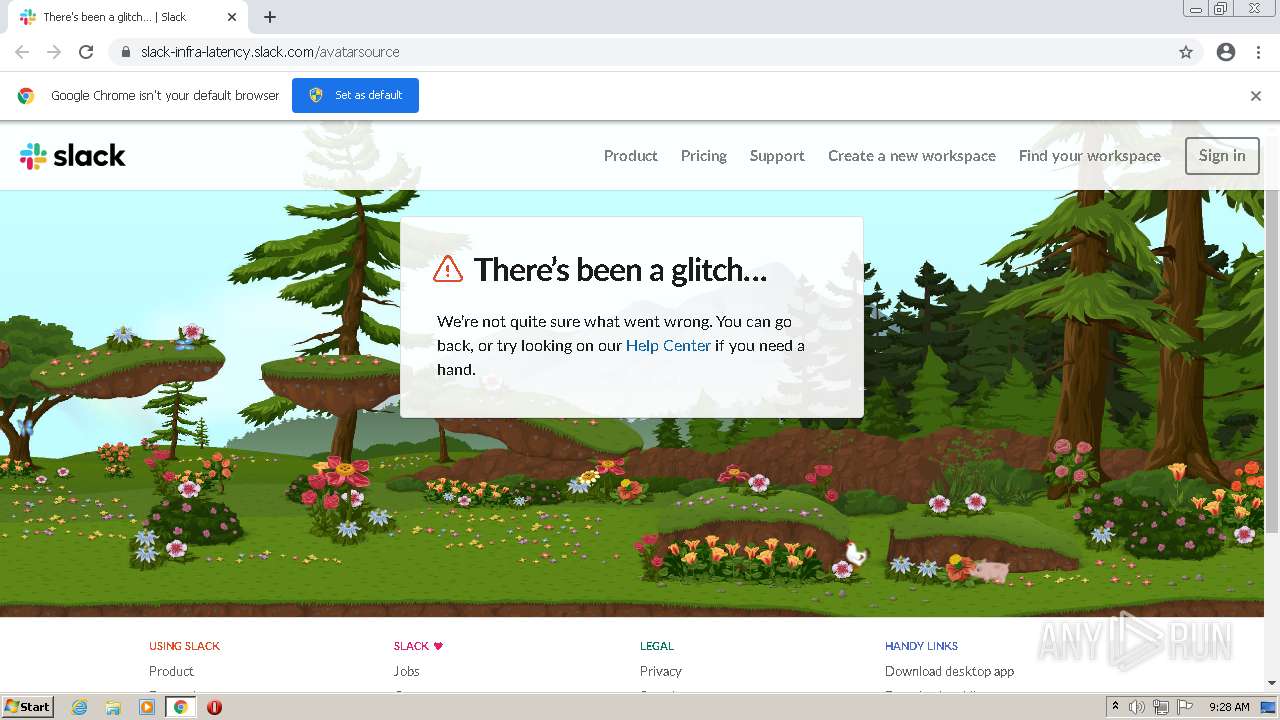Click the red stop taskbar icon

pyautogui.click(x=214, y=707)
